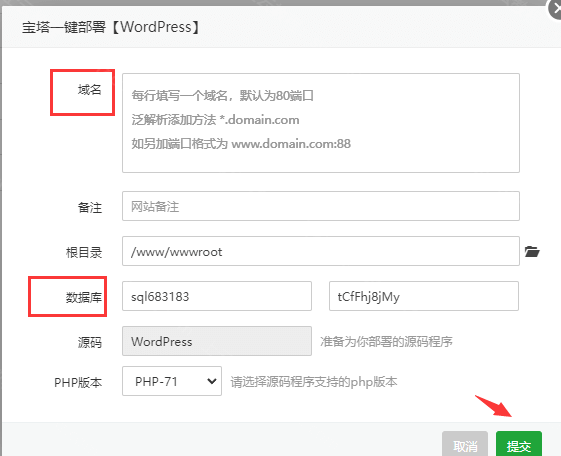This screenshot has height=456, width=561.
Task: Open the PHP-71 version dropdown
Action: 172,381
